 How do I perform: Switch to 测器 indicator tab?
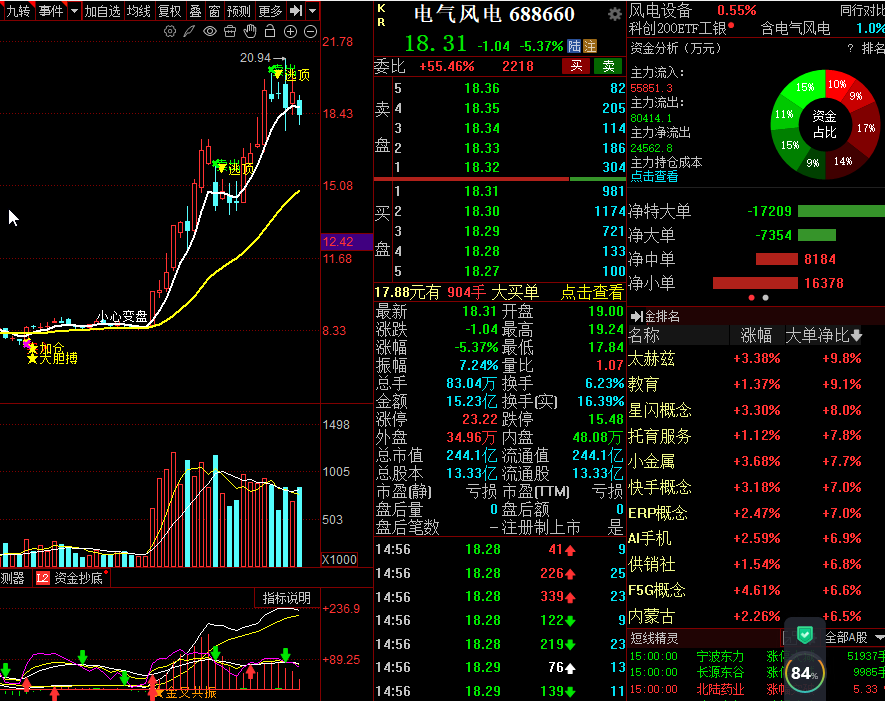tap(12, 578)
